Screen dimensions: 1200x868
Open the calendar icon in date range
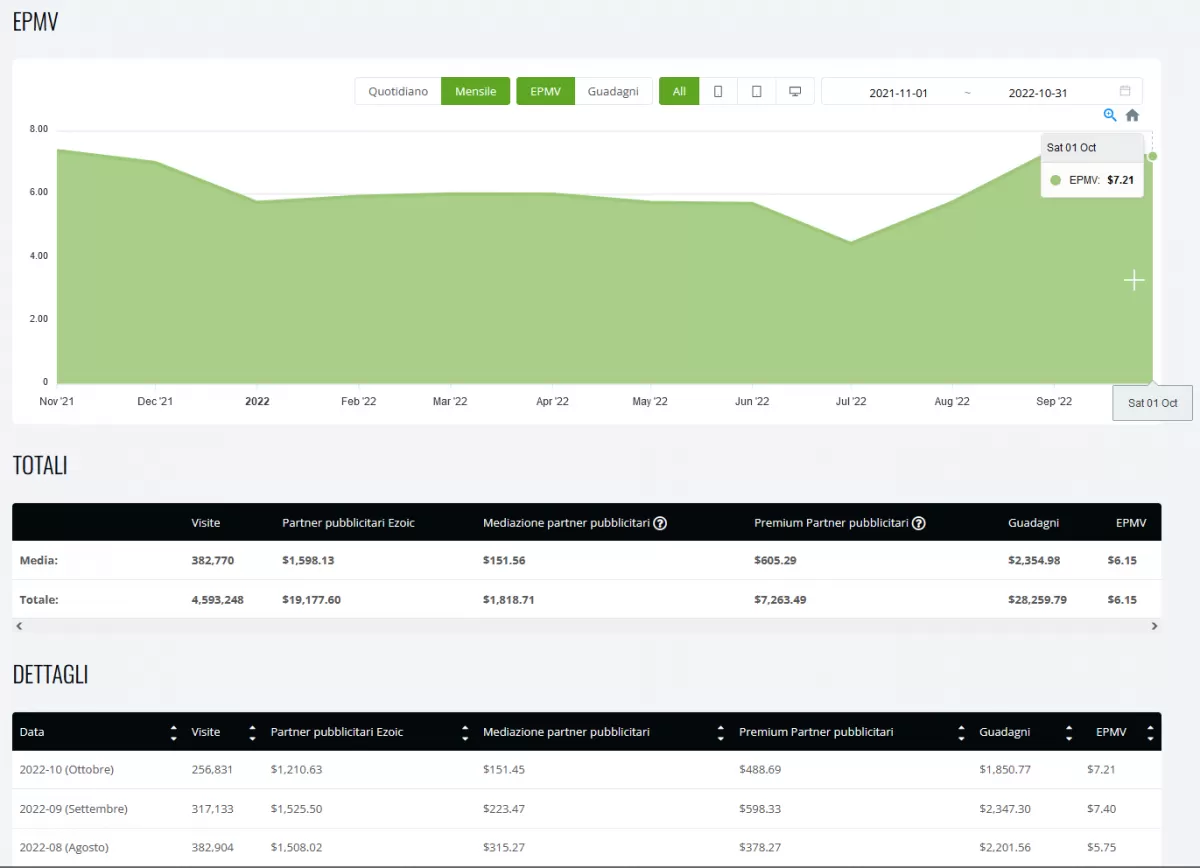pyautogui.click(x=1125, y=92)
